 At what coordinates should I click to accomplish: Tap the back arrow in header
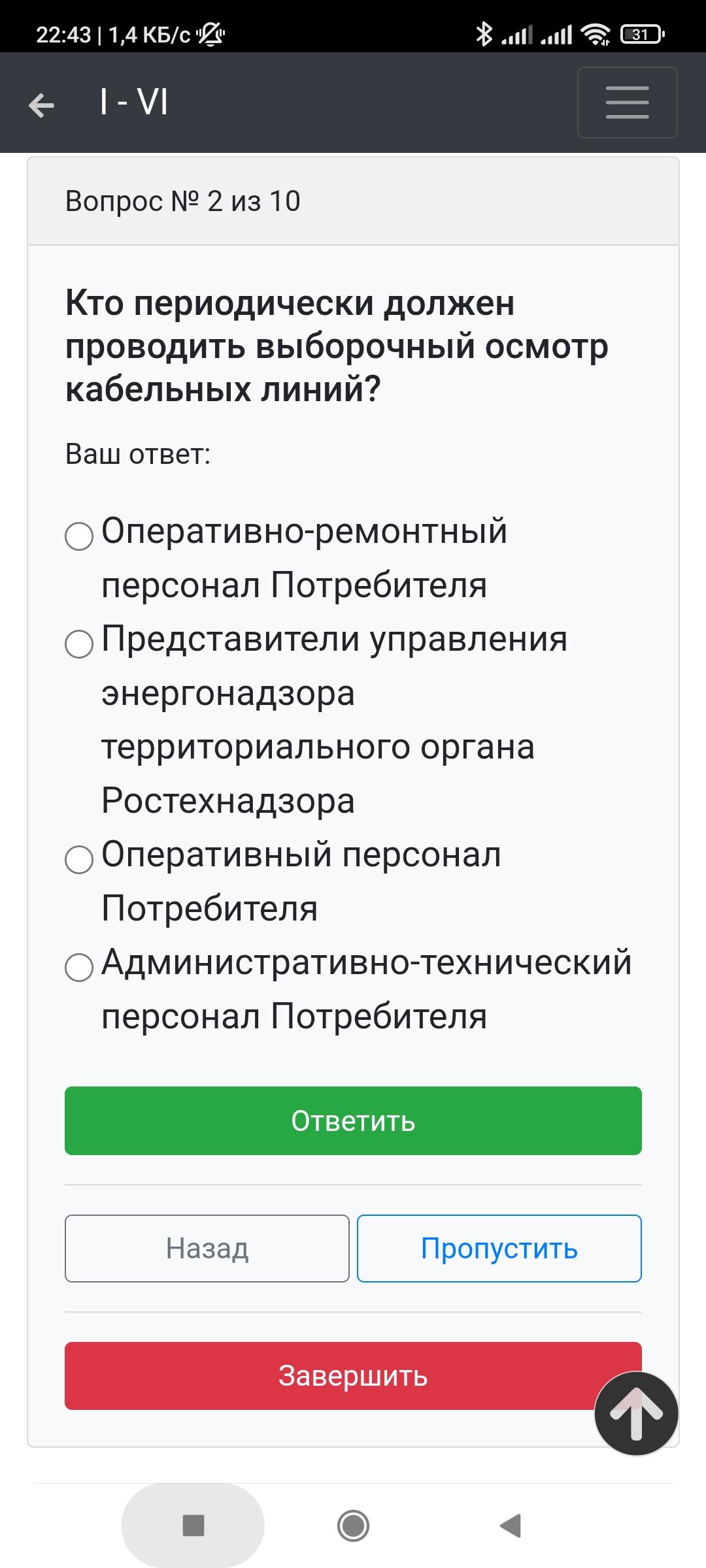click(x=41, y=105)
